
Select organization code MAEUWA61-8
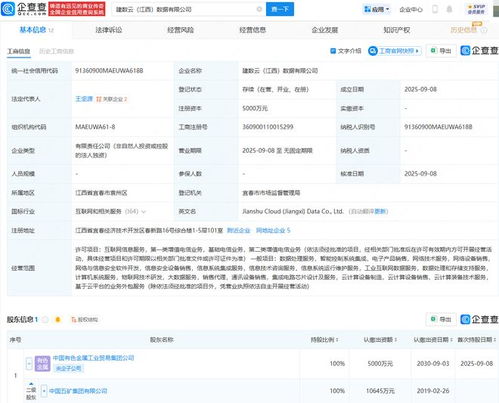coord(95,127)
